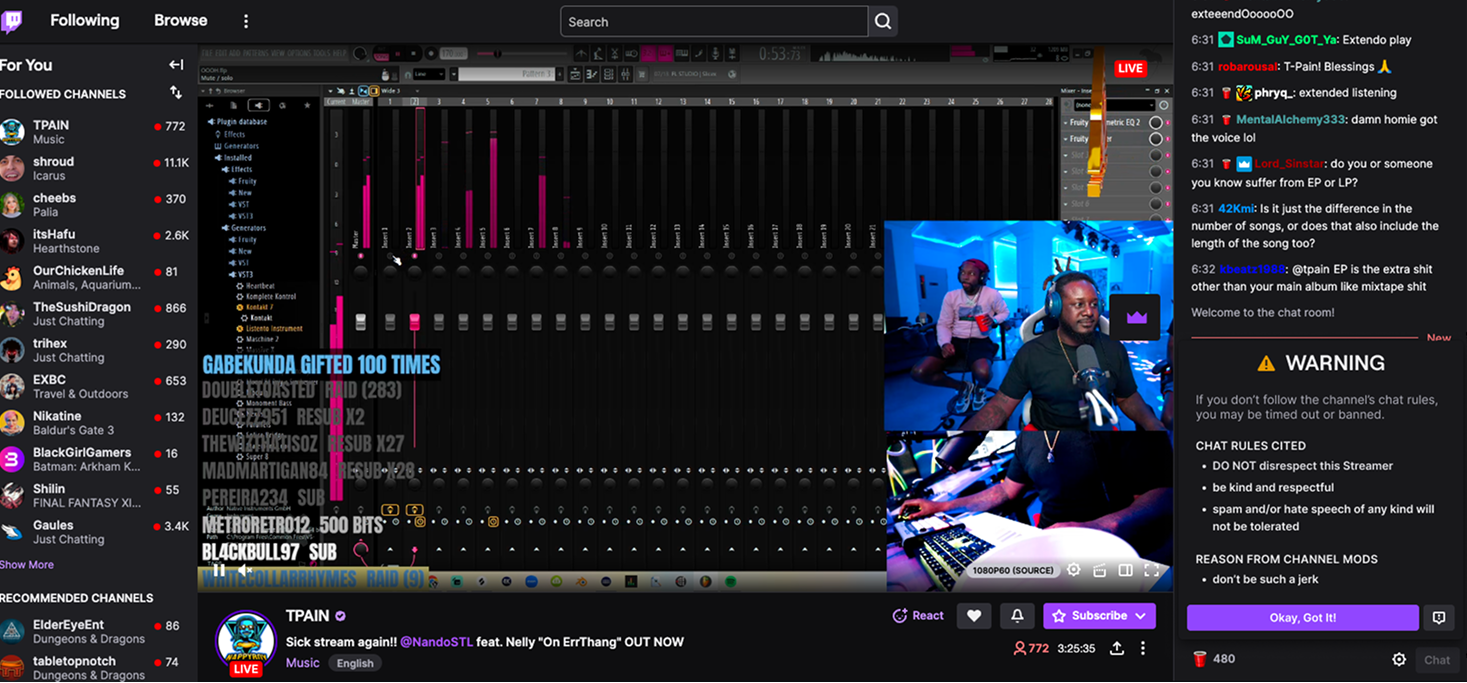Click username 42Kmi in chat
This screenshot has height=683, width=1467.
click(x=1237, y=209)
